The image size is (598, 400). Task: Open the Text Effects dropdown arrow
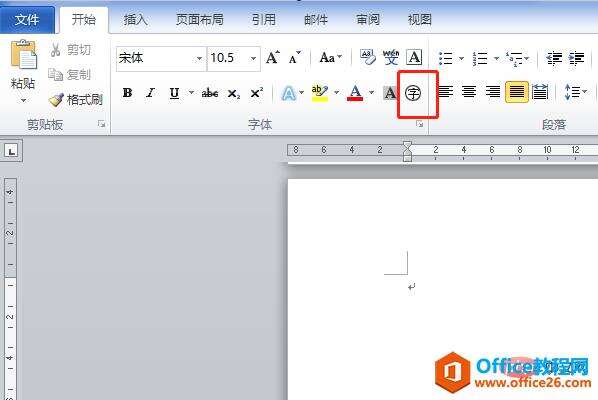pos(302,92)
